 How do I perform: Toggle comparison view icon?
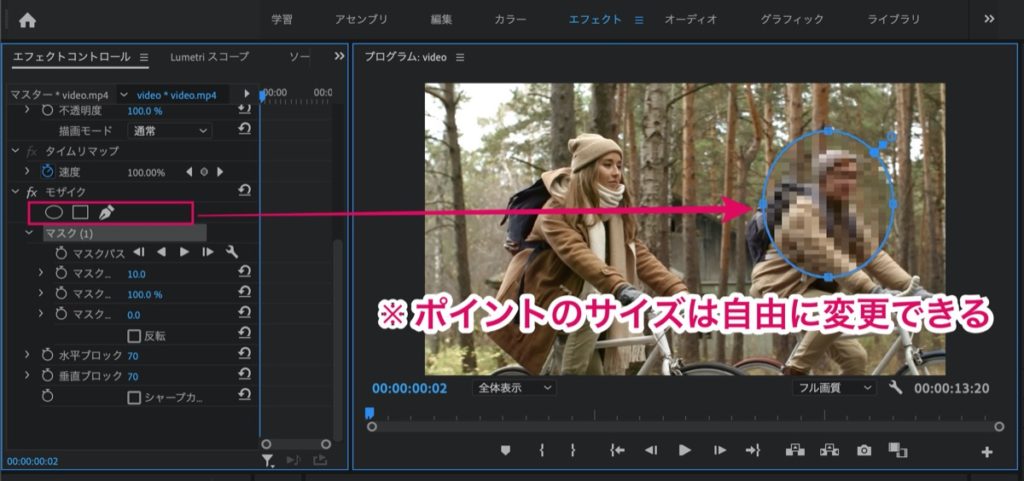(x=898, y=450)
